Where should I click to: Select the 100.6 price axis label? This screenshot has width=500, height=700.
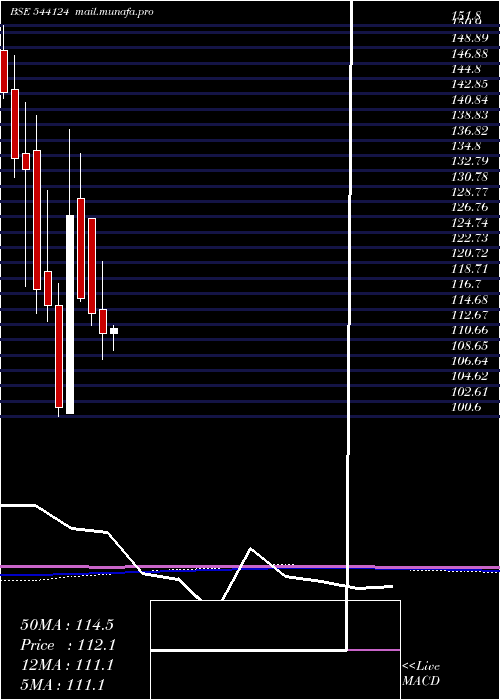click(x=466, y=407)
